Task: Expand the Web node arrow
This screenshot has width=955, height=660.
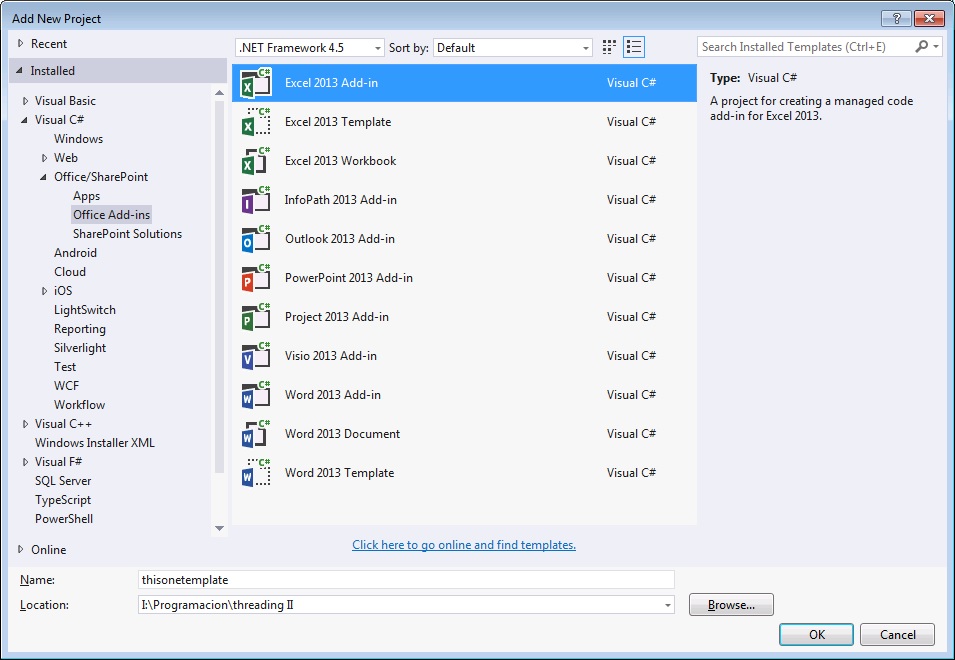Action: 44,158
